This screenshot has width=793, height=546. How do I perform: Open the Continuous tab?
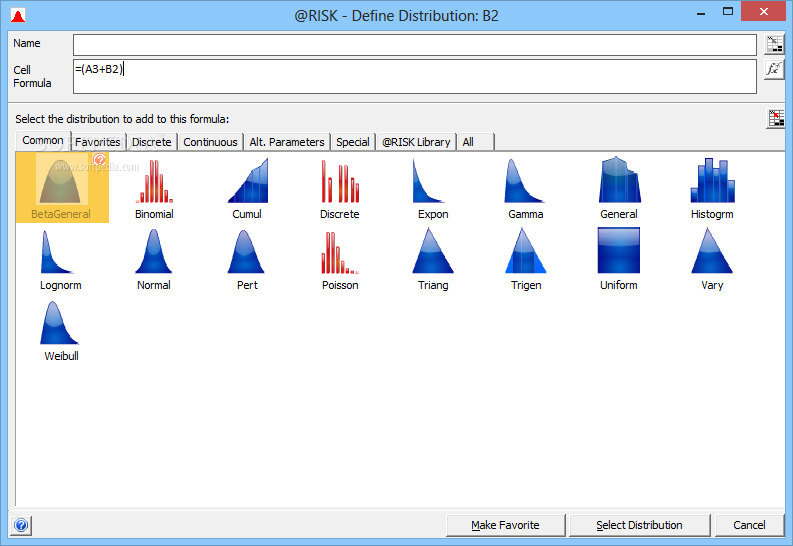click(210, 142)
